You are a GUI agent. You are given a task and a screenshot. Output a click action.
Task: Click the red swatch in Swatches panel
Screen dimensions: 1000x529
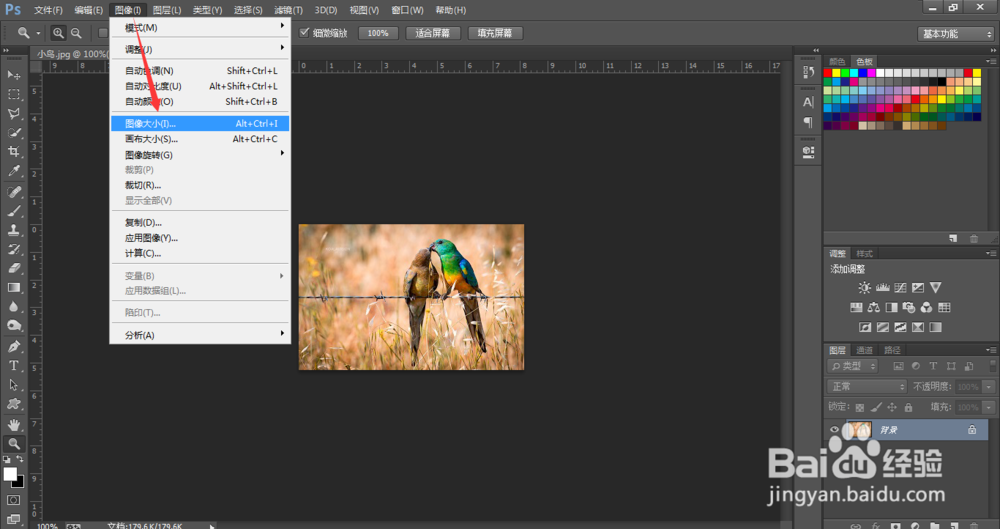(828, 73)
